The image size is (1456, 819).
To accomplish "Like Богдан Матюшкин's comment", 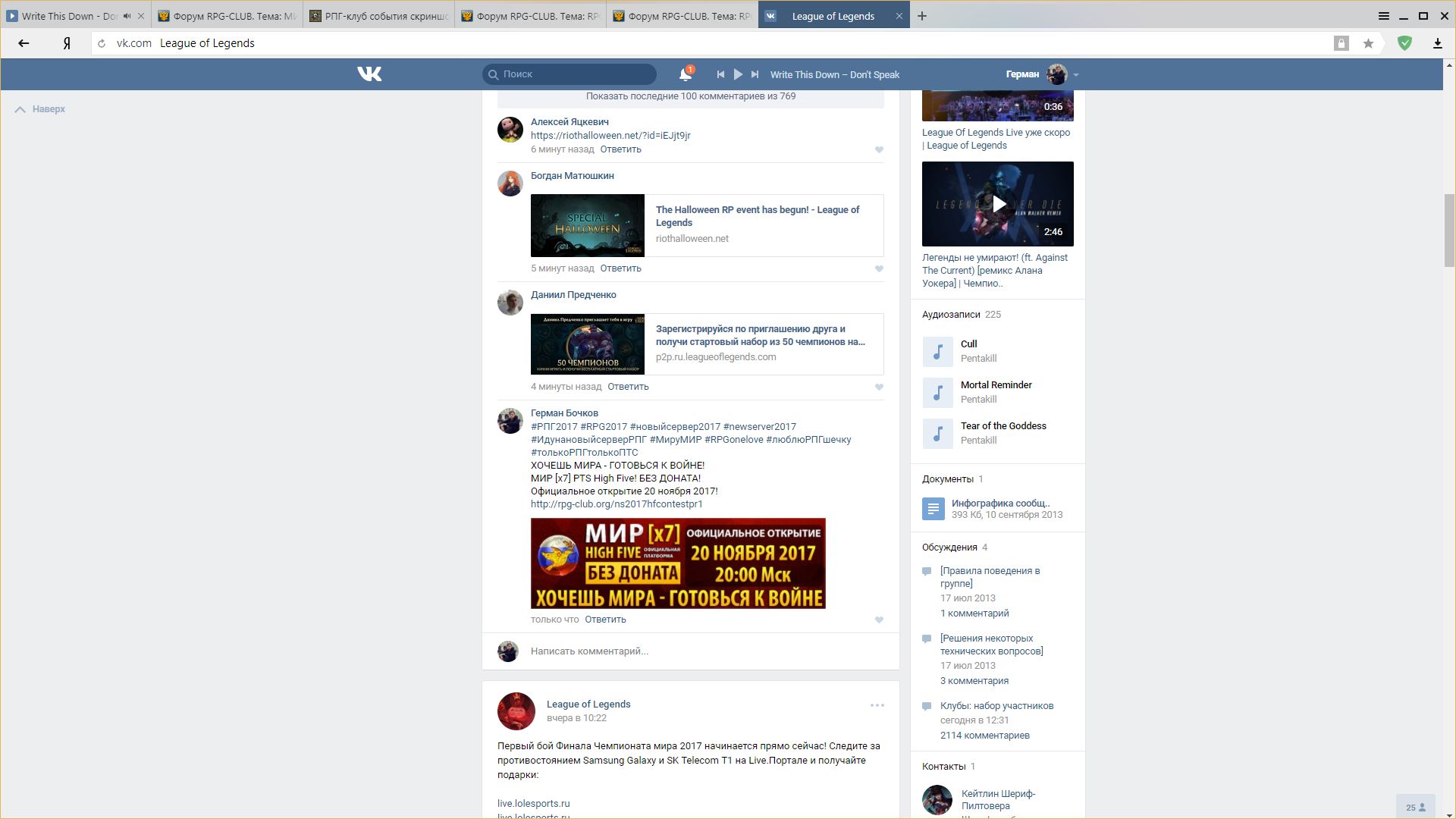I will coord(879,268).
